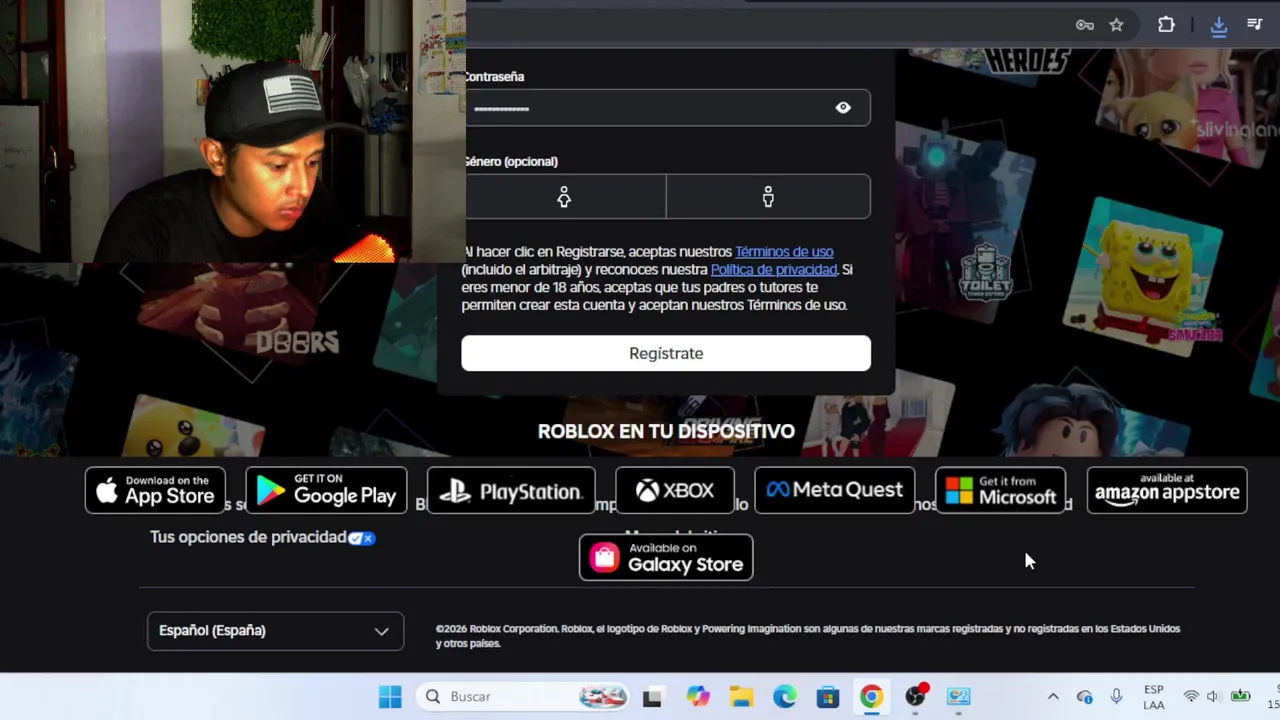This screenshot has width=1280, height=720.
Task: Bookmark this page with the star icon
Action: [x=1116, y=25]
